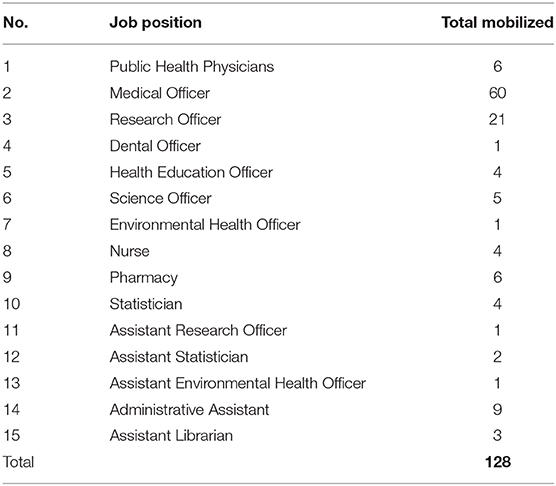Click the 'Total mobilized' column header
Viewport: 556px width, 486px height.
[497, 22]
